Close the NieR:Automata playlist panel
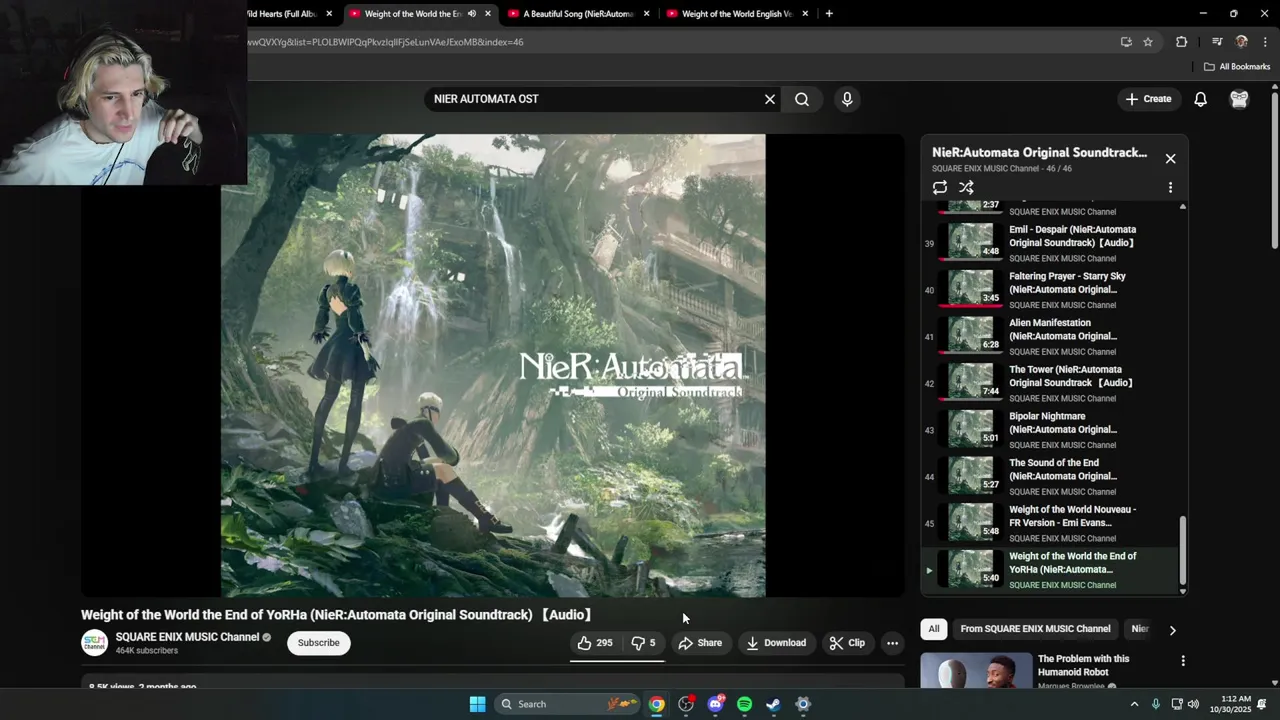The image size is (1280, 720). (x=1170, y=158)
